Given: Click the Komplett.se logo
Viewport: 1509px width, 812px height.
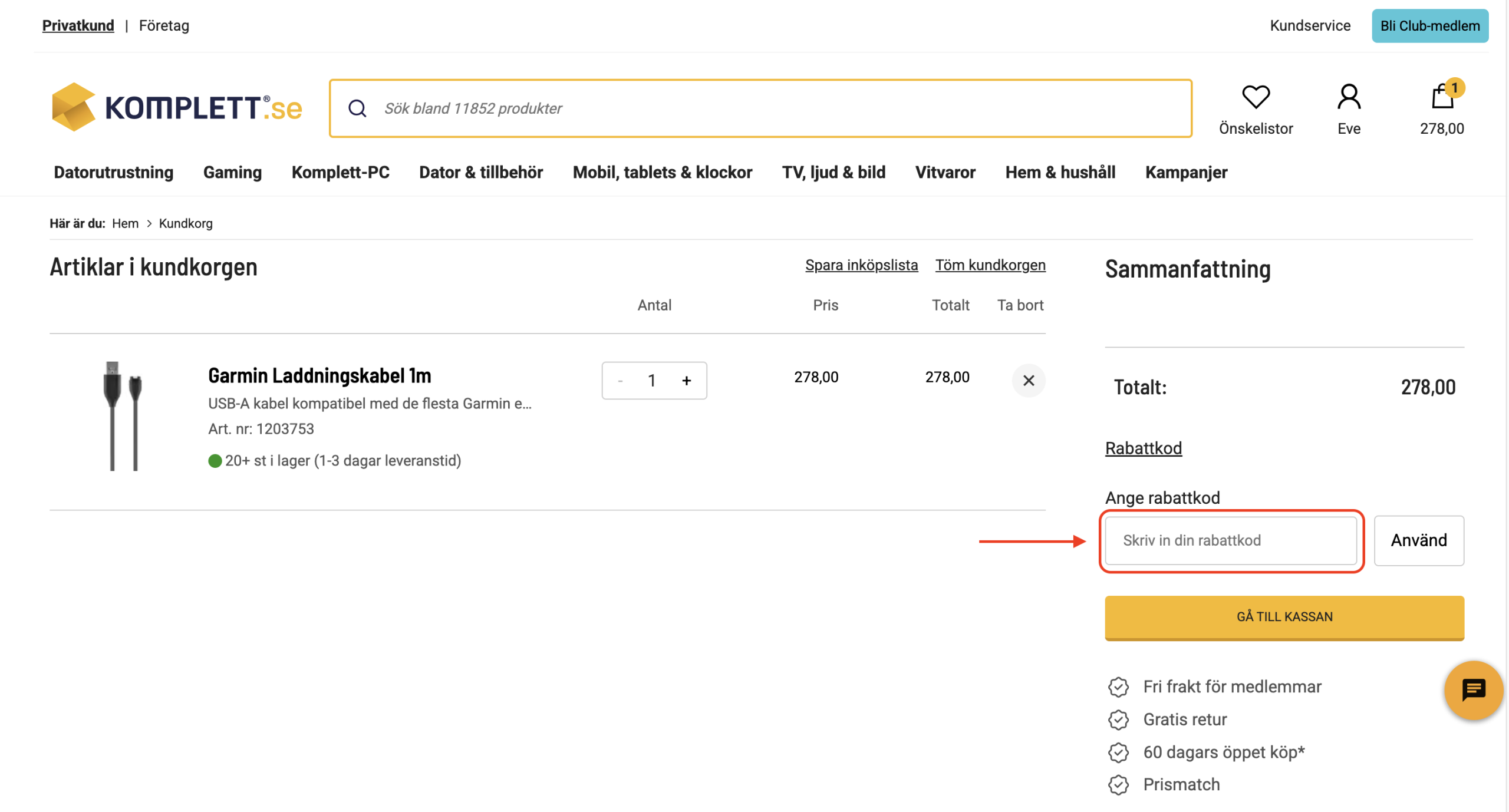Looking at the screenshot, I should (x=176, y=107).
